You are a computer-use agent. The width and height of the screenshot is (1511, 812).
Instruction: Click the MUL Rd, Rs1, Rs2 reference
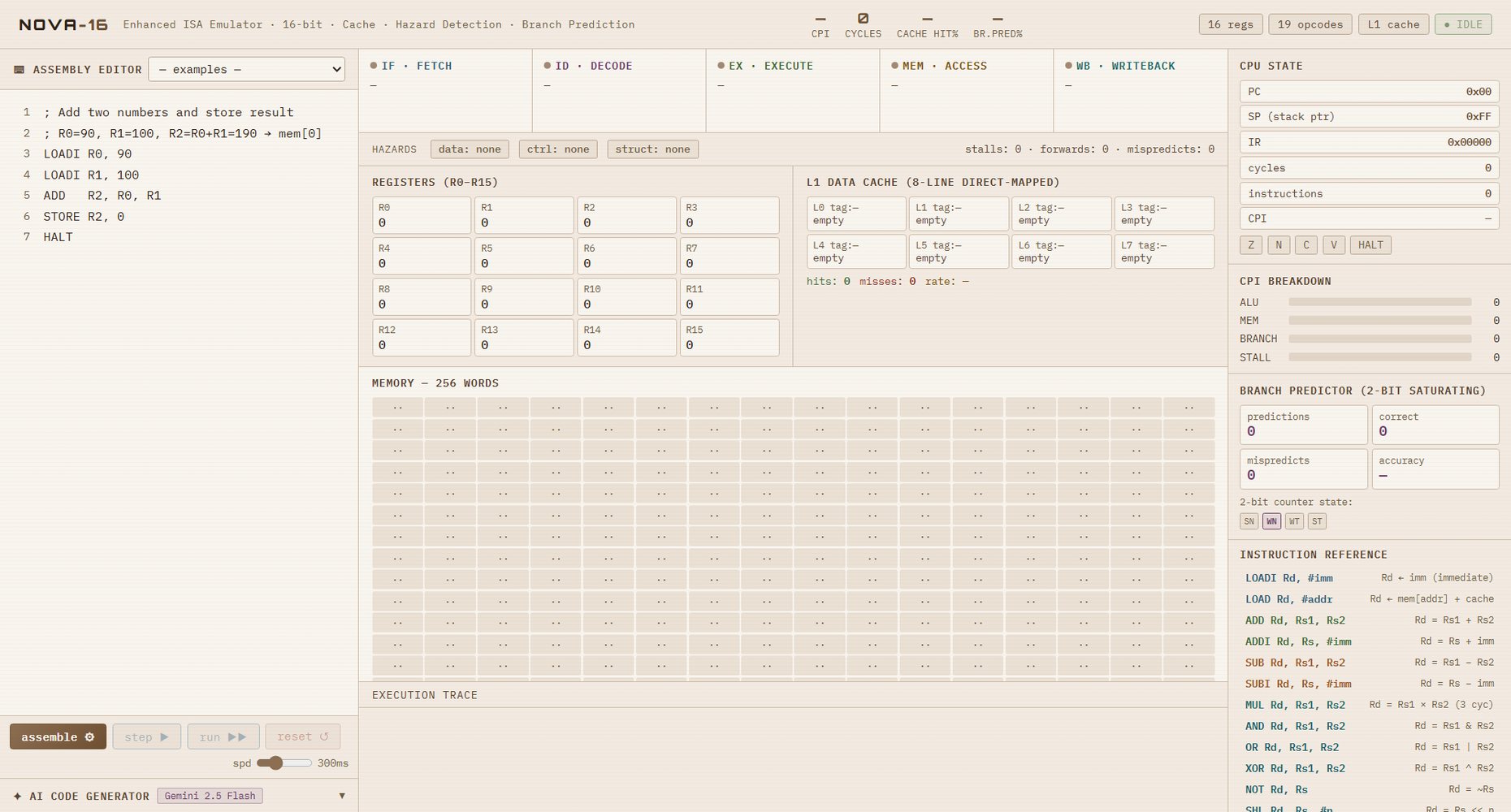[x=1370, y=705]
